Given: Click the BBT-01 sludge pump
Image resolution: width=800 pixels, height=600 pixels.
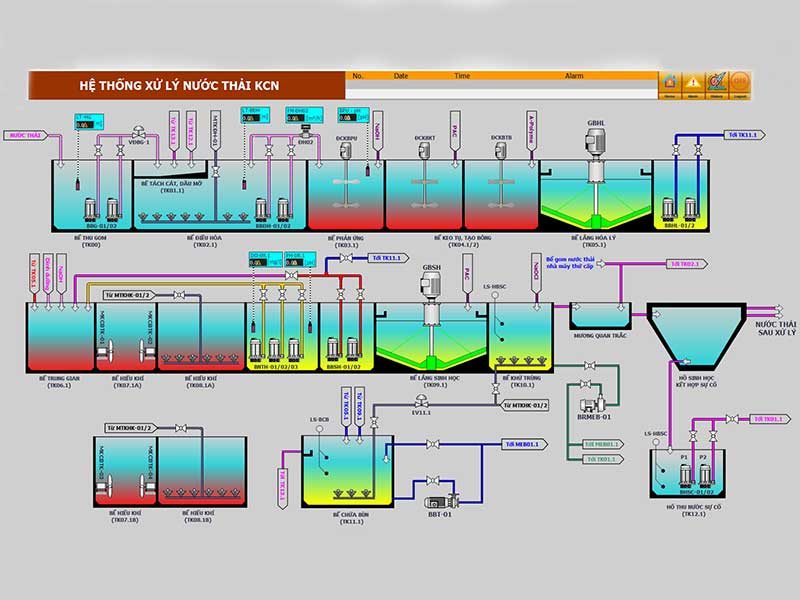Looking at the screenshot, I should [436, 502].
